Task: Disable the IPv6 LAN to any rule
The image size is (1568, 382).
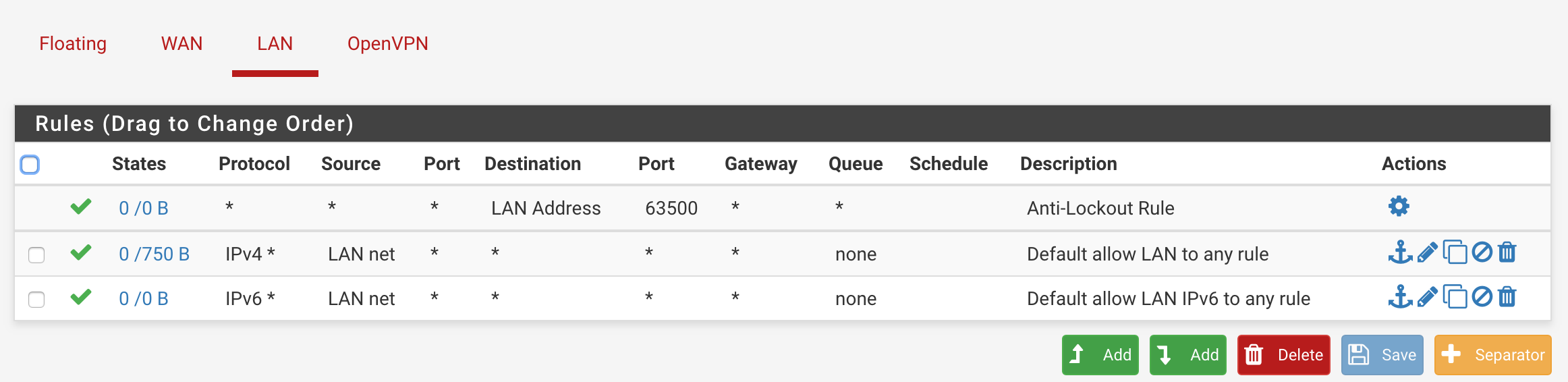Action: (1482, 297)
